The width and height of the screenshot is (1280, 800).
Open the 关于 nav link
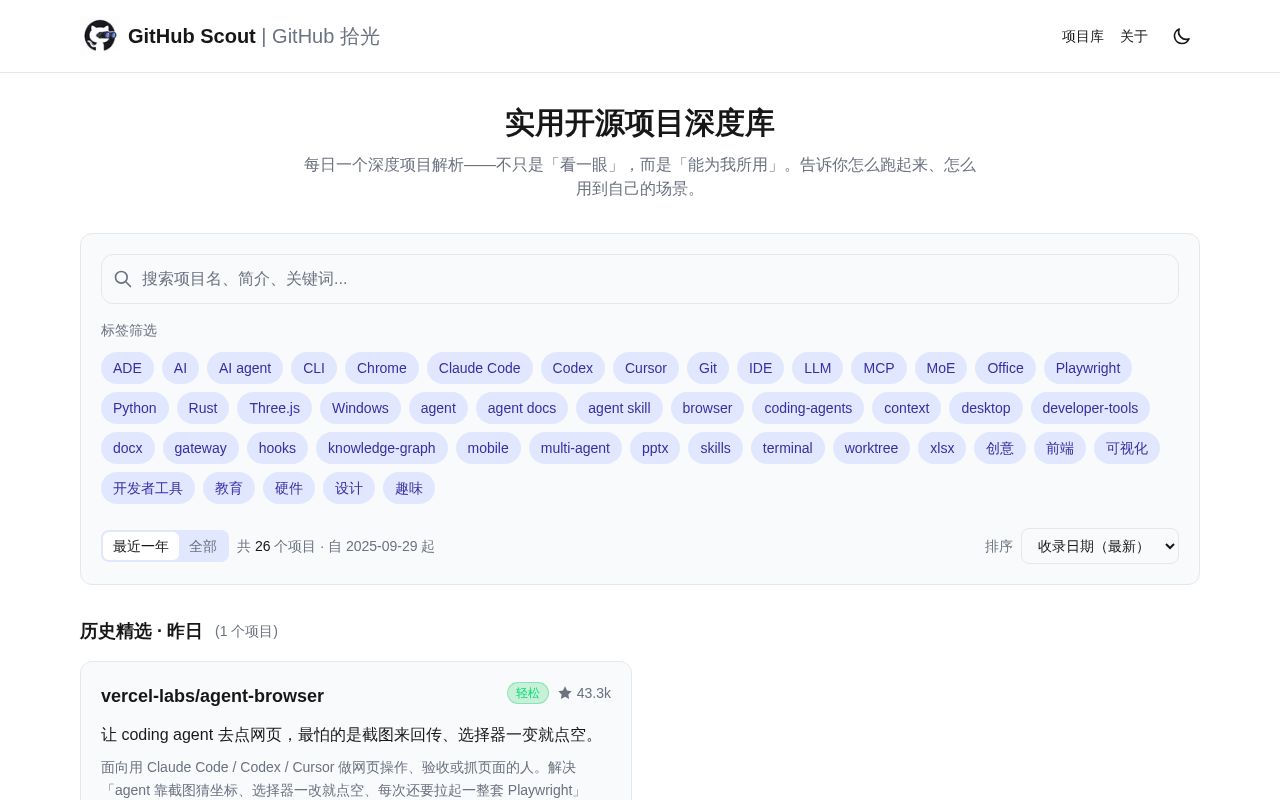pos(1134,36)
